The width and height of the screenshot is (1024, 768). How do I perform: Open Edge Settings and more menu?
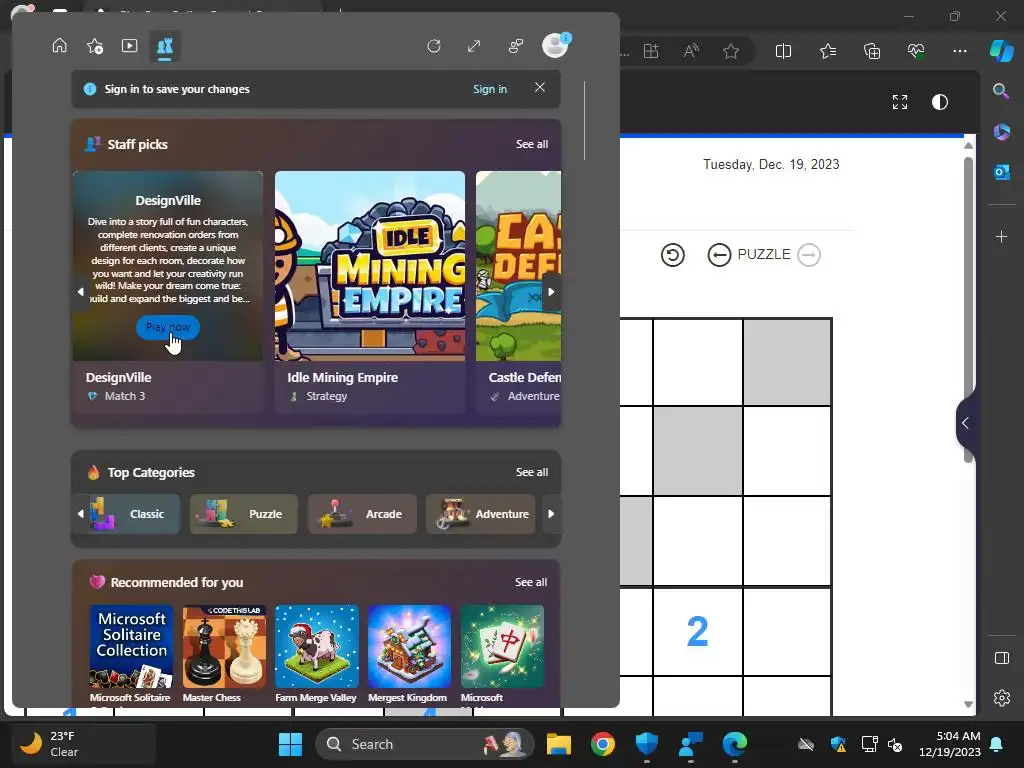(959, 51)
